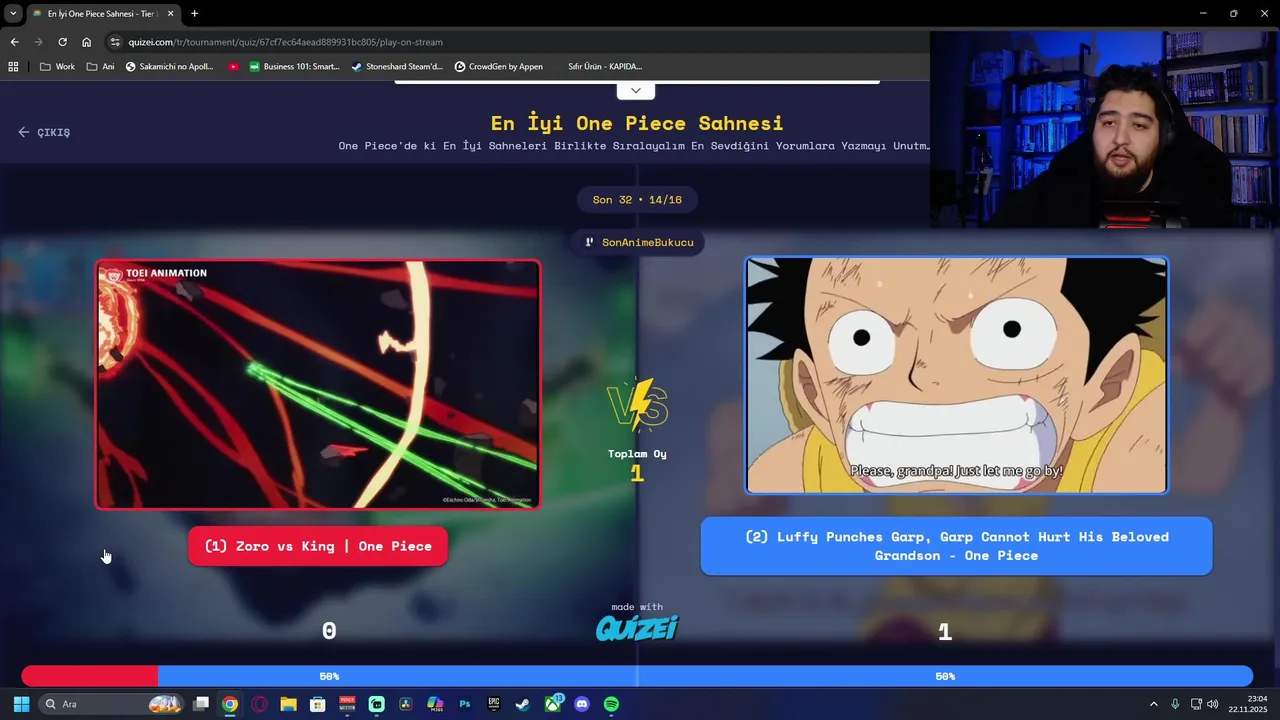The image size is (1280, 720).
Task: Go forward using the browser forward arrow
Action: (38, 42)
